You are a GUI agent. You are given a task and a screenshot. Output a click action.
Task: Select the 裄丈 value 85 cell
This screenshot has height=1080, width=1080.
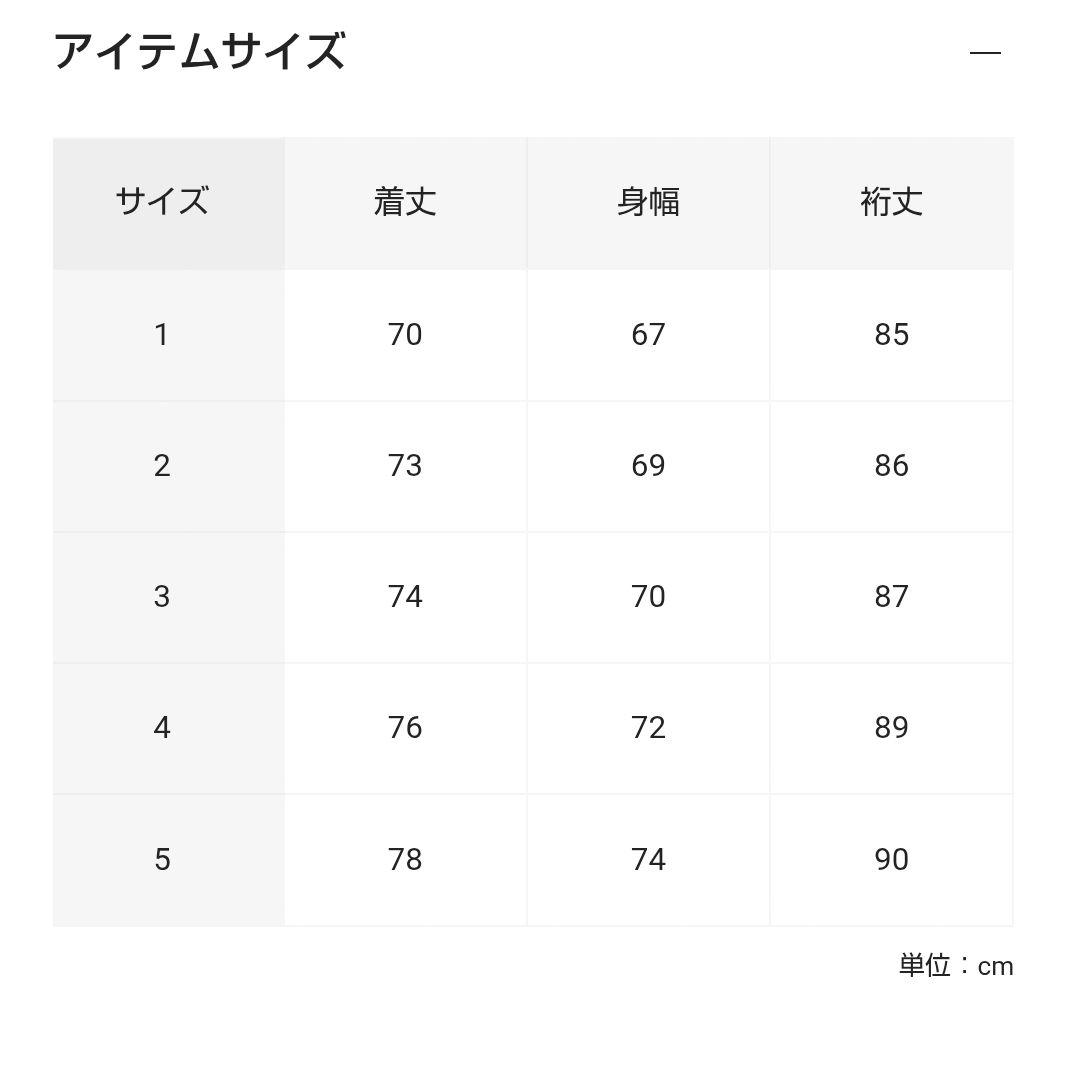891,335
